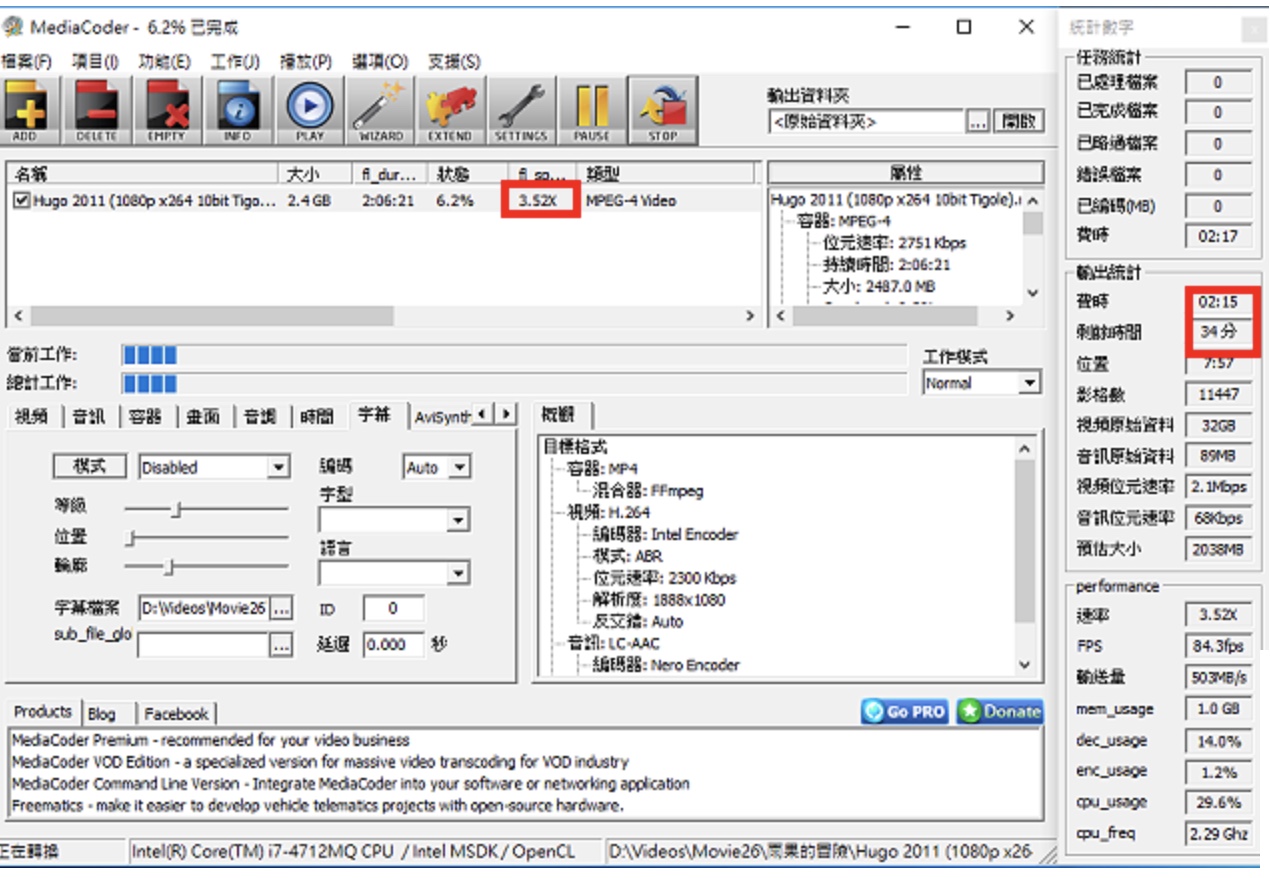The image size is (1270, 878).
Task: Click the 大小 column header
Action: 317,174
